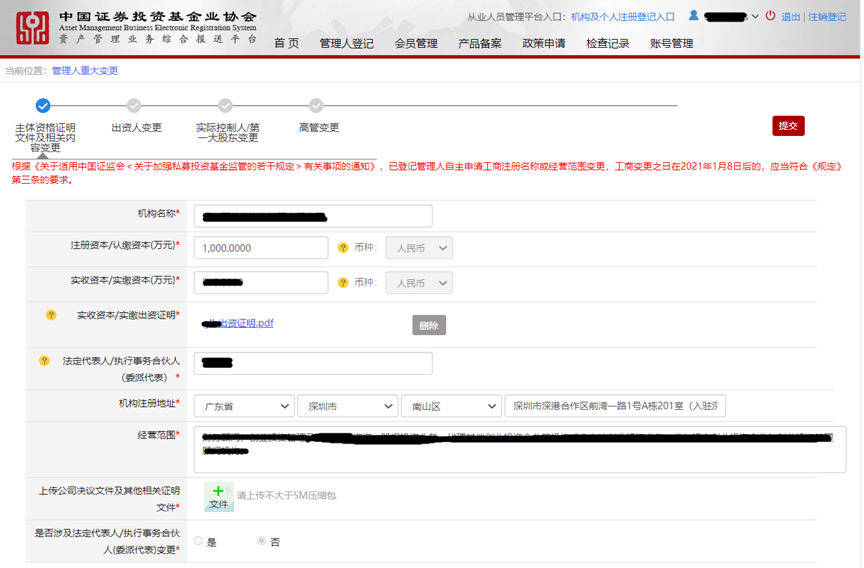
Task: Click the 机构名称 input field
Action: click(313, 216)
